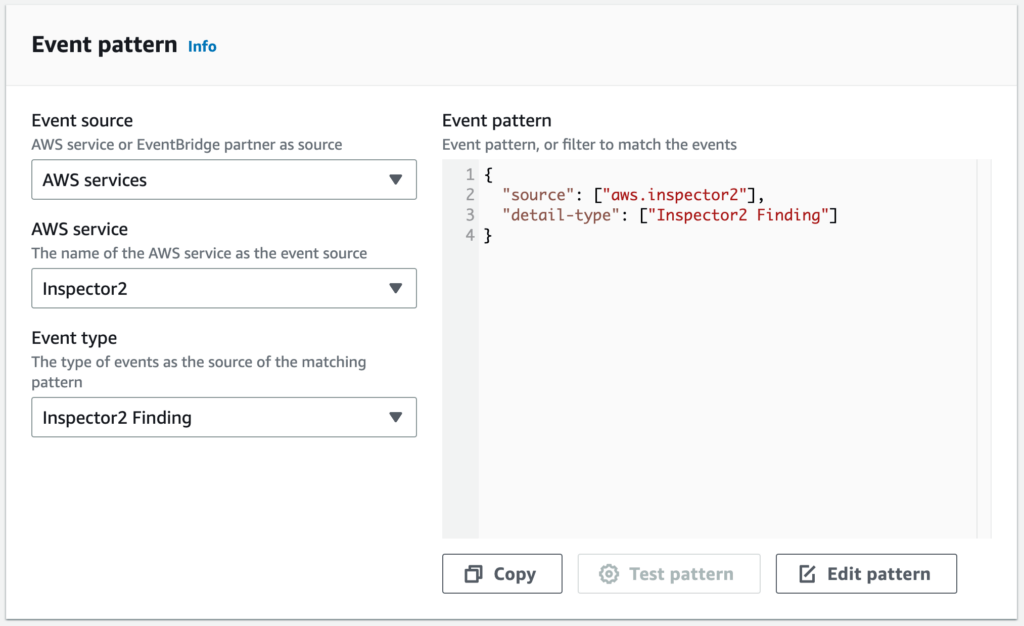Open the Event type dropdown showing Inspector2 Finding
1024x626 pixels.
(224, 417)
